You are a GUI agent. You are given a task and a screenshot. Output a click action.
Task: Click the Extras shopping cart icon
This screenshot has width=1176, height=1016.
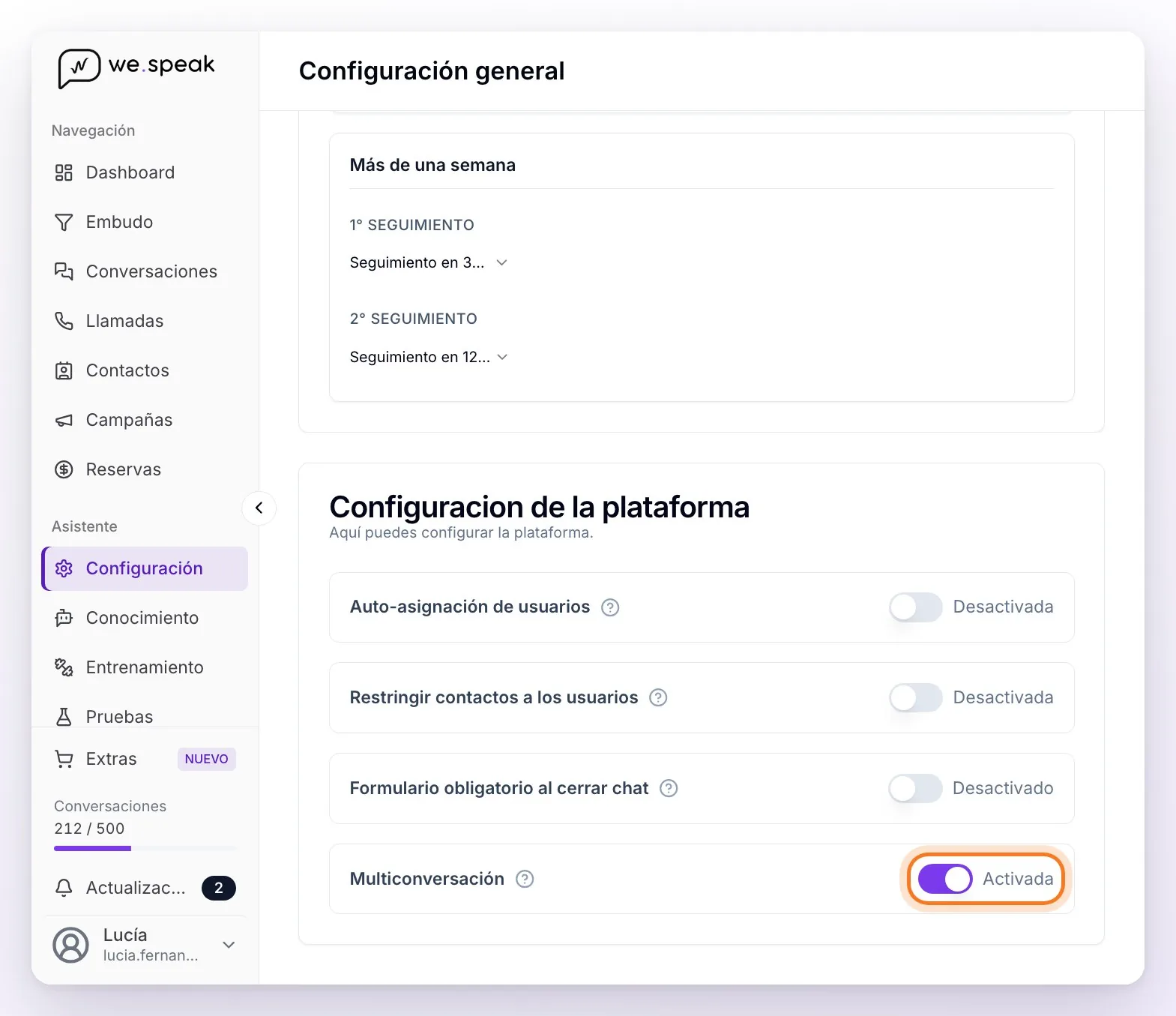click(64, 760)
